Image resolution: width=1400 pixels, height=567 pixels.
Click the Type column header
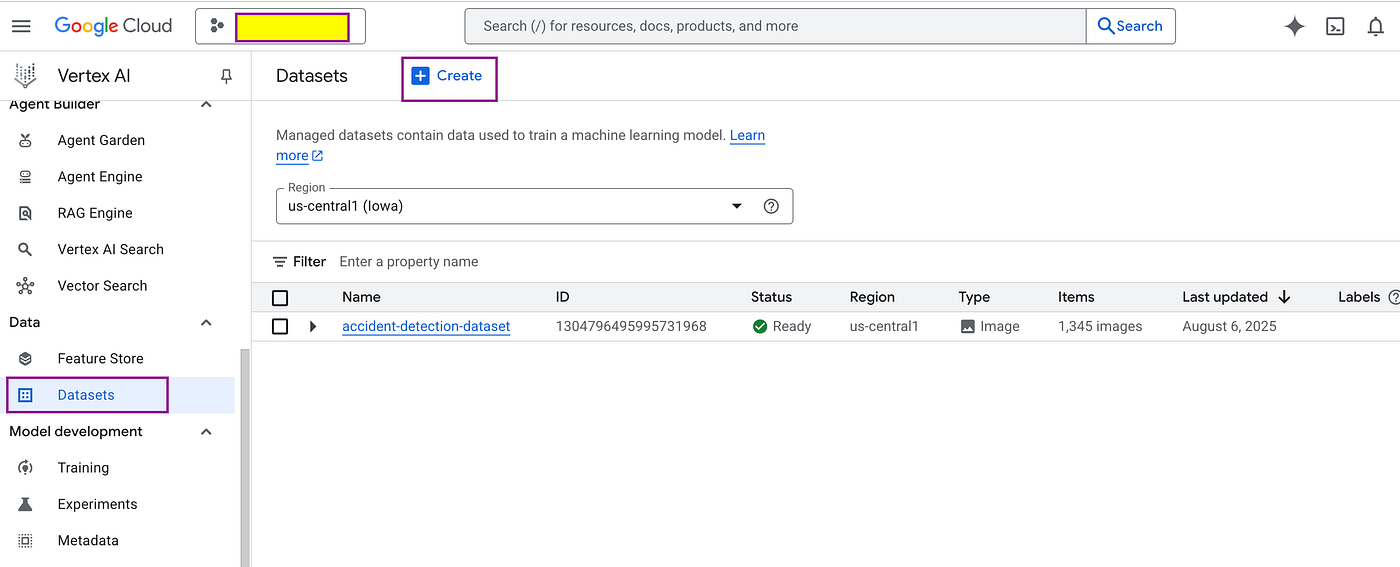[x=974, y=297]
